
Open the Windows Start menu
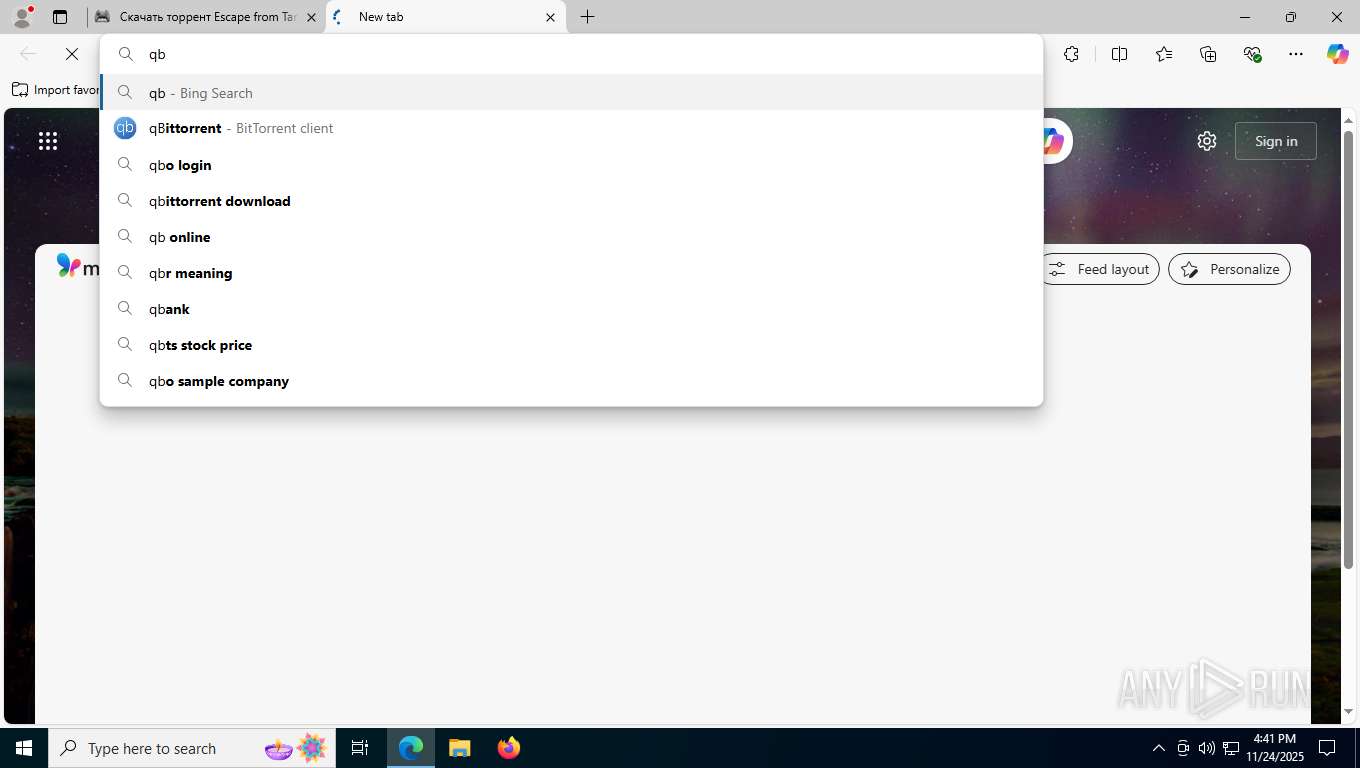point(24,748)
